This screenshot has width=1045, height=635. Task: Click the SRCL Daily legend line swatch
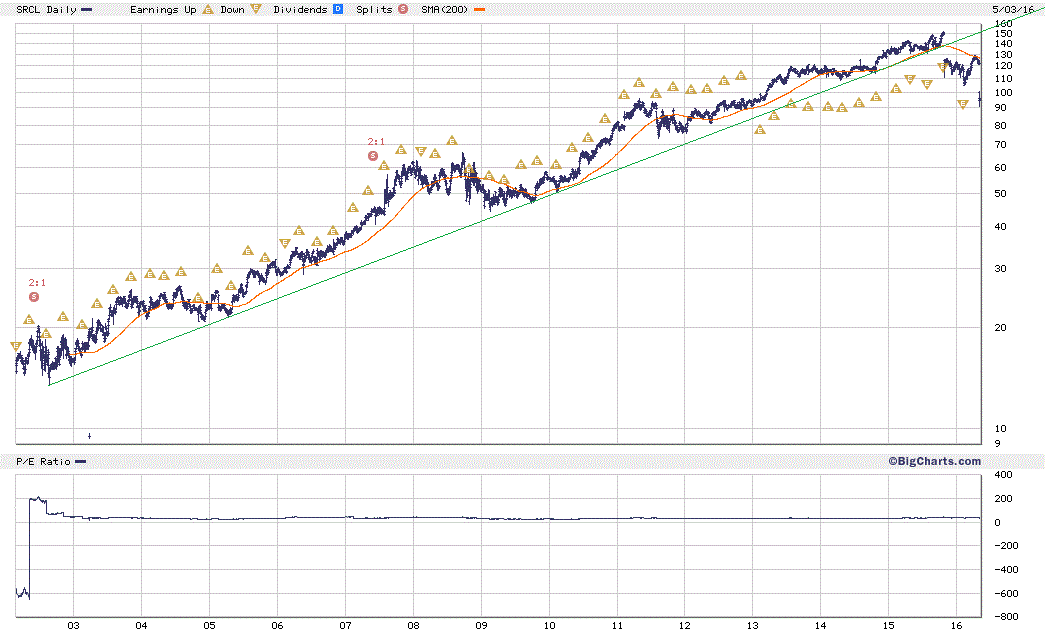coord(87,10)
